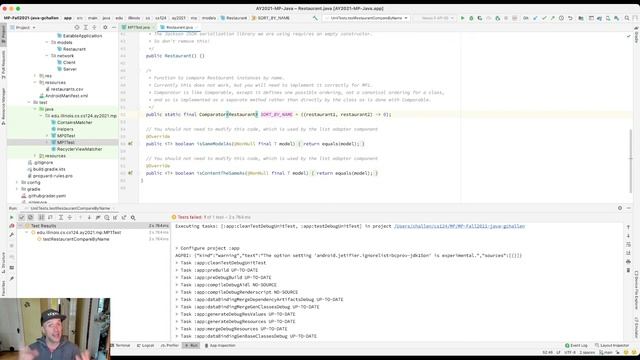The image size is (640, 360).
Task: Click VCS rollback arrow in top toolbar
Action: coord(570,18)
